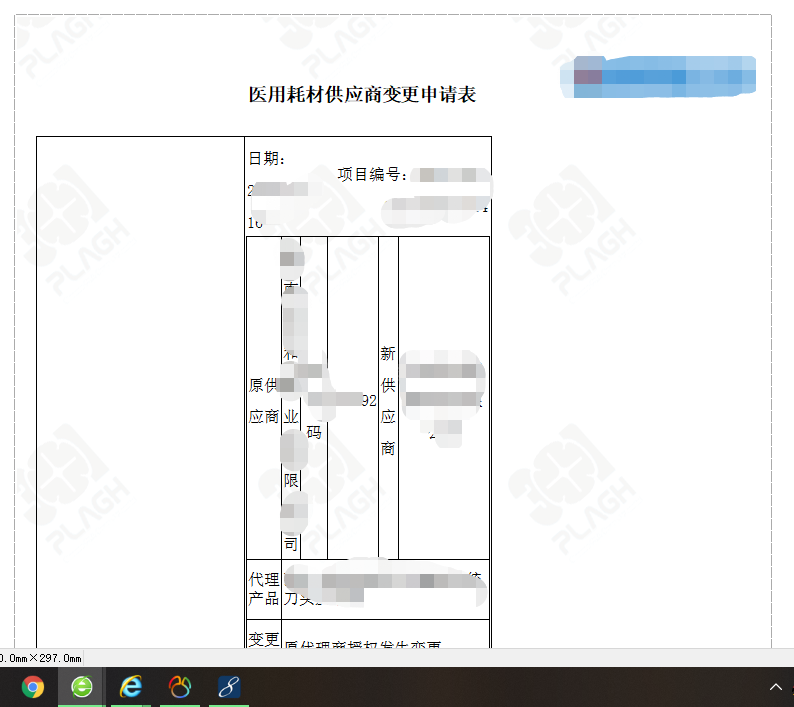This screenshot has height=707, width=794.
Task: Click the 代理产品 row label
Action: [263, 588]
